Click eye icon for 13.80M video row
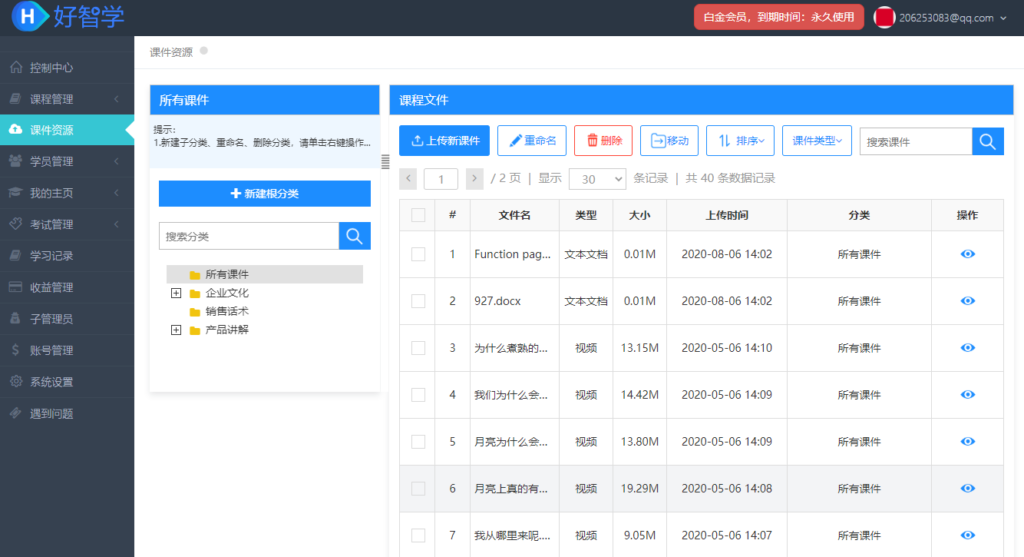Image resolution: width=1024 pixels, height=557 pixels. 968,441
